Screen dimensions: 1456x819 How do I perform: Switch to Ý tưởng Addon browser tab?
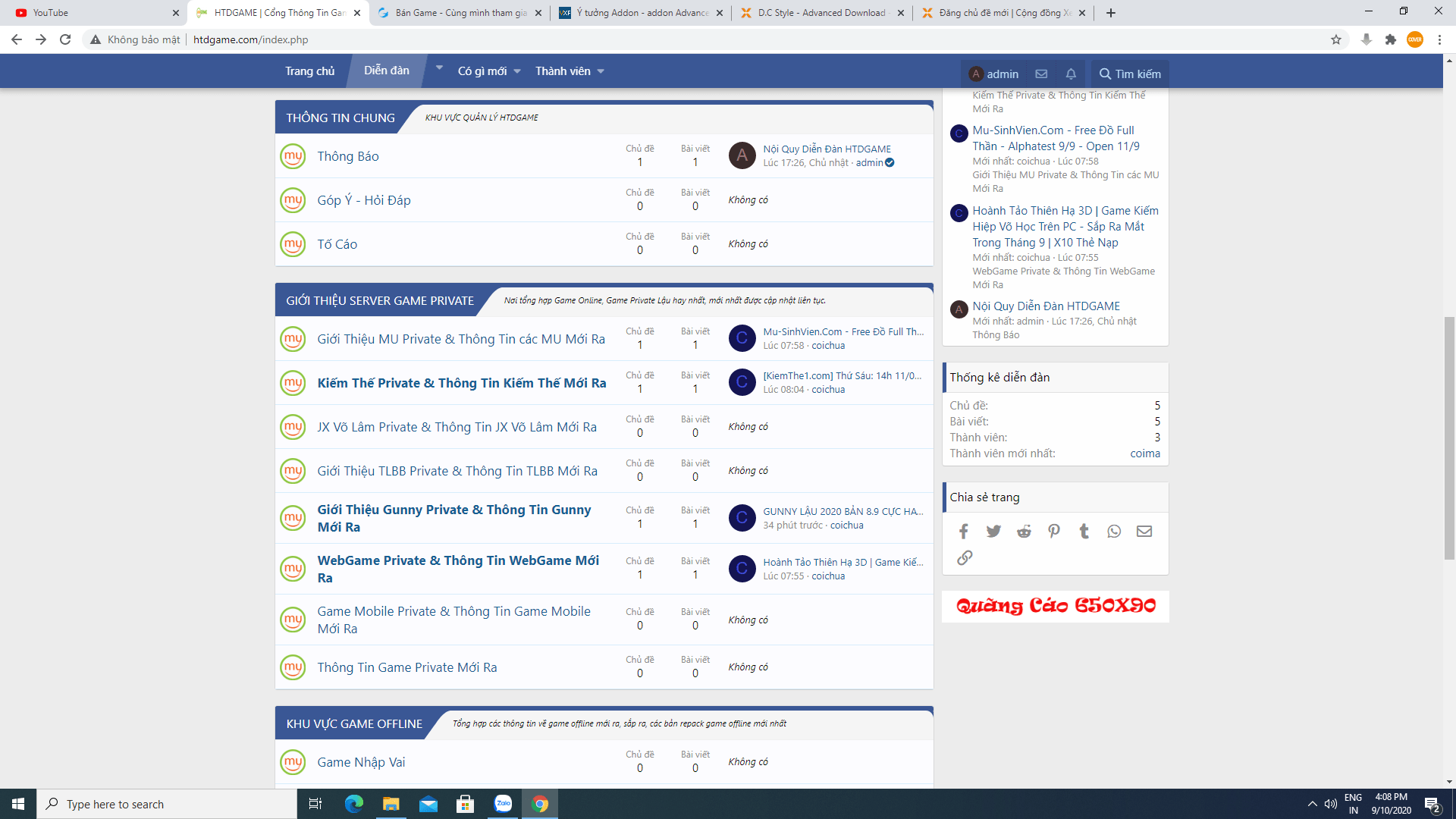click(x=642, y=13)
